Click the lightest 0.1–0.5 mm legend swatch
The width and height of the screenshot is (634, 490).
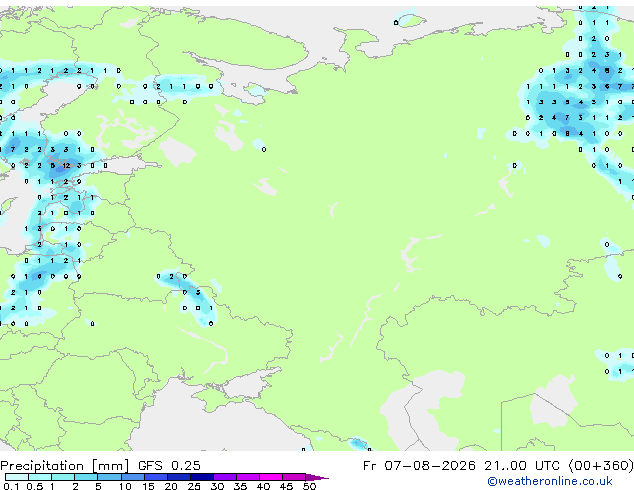pyautogui.click(x=17, y=477)
